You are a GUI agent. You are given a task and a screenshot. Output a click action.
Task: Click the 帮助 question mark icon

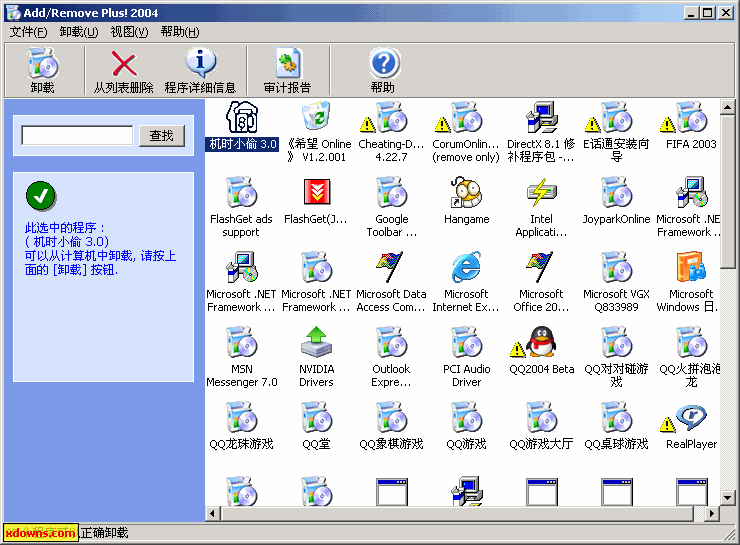(384, 63)
